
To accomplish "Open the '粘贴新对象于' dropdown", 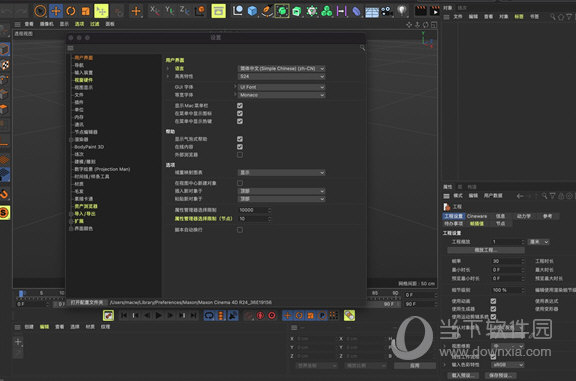I will click(x=281, y=199).
